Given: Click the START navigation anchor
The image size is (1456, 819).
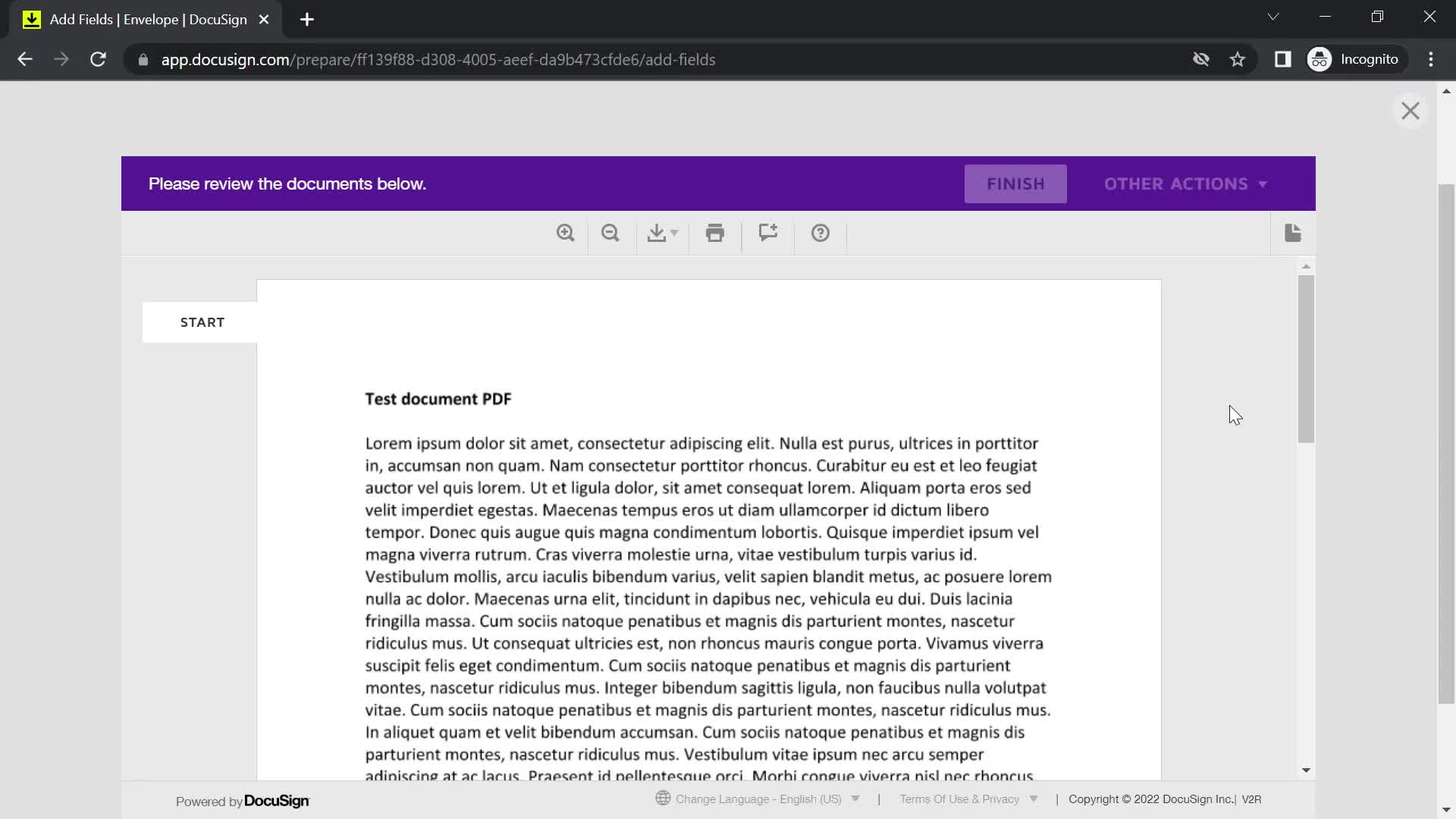Looking at the screenshot, I should tap(203, 322).
